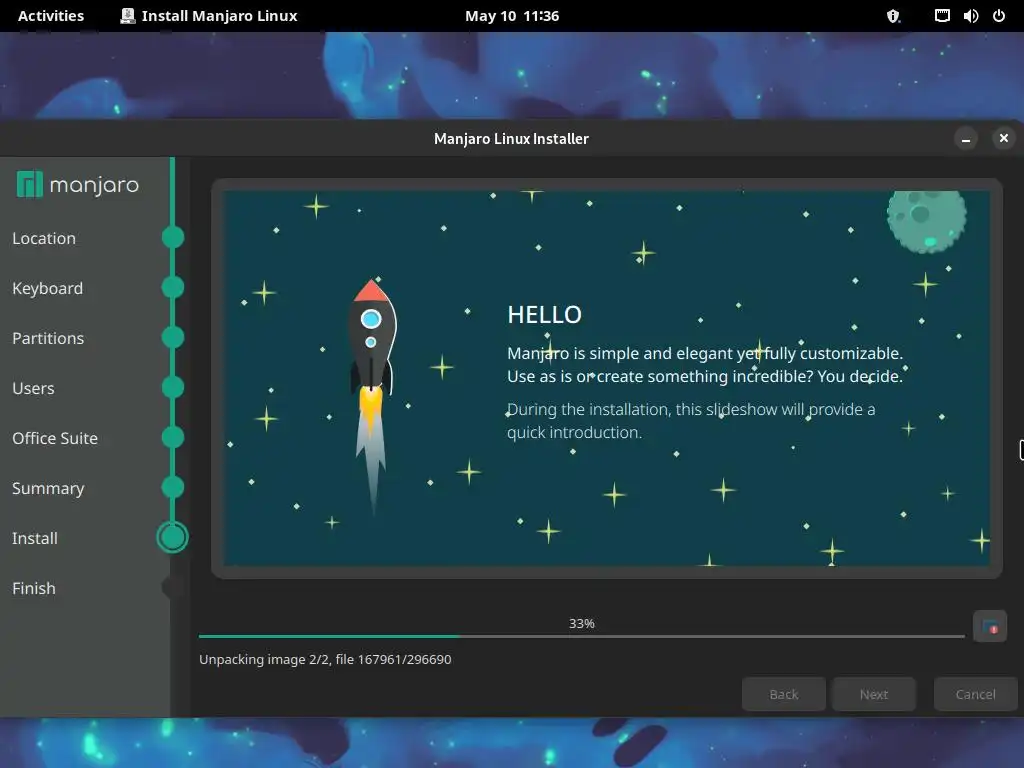Viewport: 1024px width, 768px height.
Task: Close the Manjaro Linux Installer window
Action: point(1004,138)
